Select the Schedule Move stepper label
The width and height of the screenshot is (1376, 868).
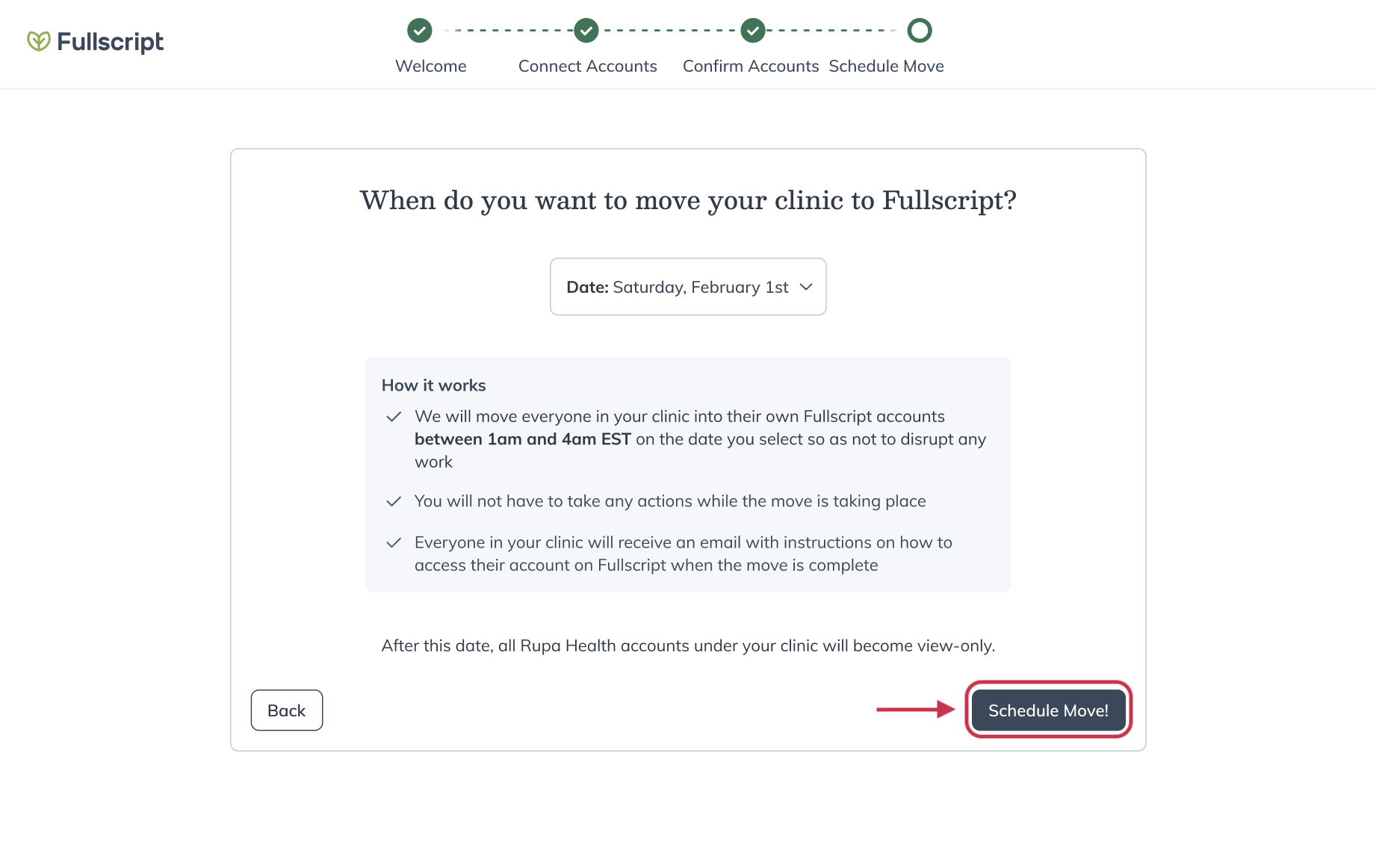point(886,66)
